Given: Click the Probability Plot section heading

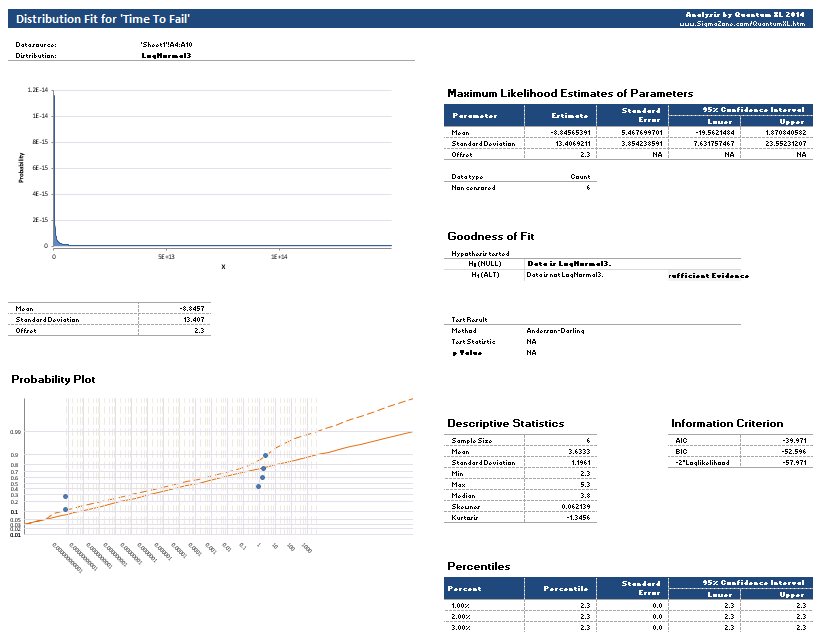Looking at the screenshot, I should click(x=54, y=379).
